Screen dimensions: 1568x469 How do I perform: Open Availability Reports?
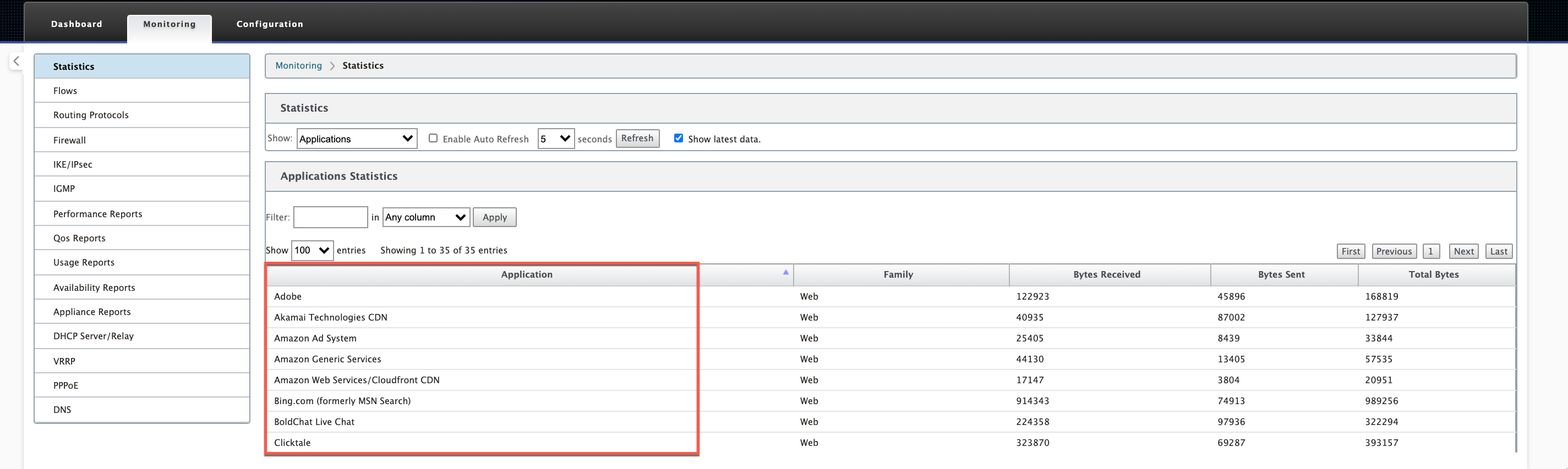(142, 287)
